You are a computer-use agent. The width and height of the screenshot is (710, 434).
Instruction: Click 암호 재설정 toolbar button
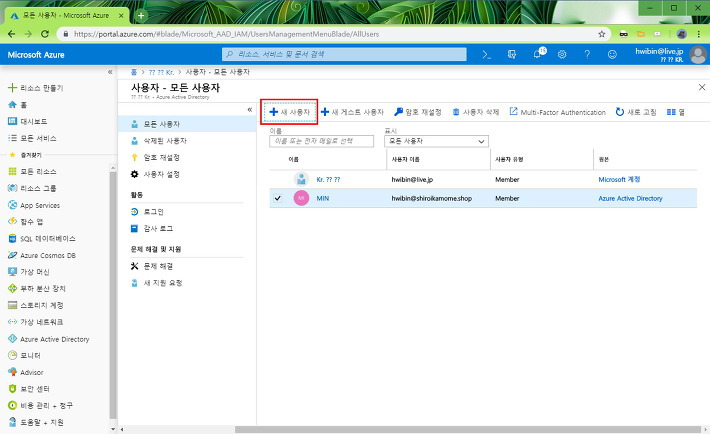[417, 112]
